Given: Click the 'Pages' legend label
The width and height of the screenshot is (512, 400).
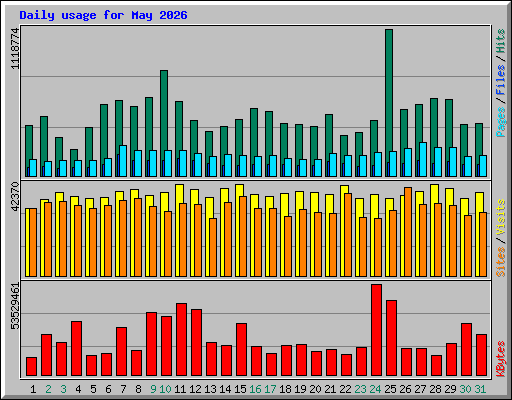Looking at the screenshot, I should coord(501,122).
